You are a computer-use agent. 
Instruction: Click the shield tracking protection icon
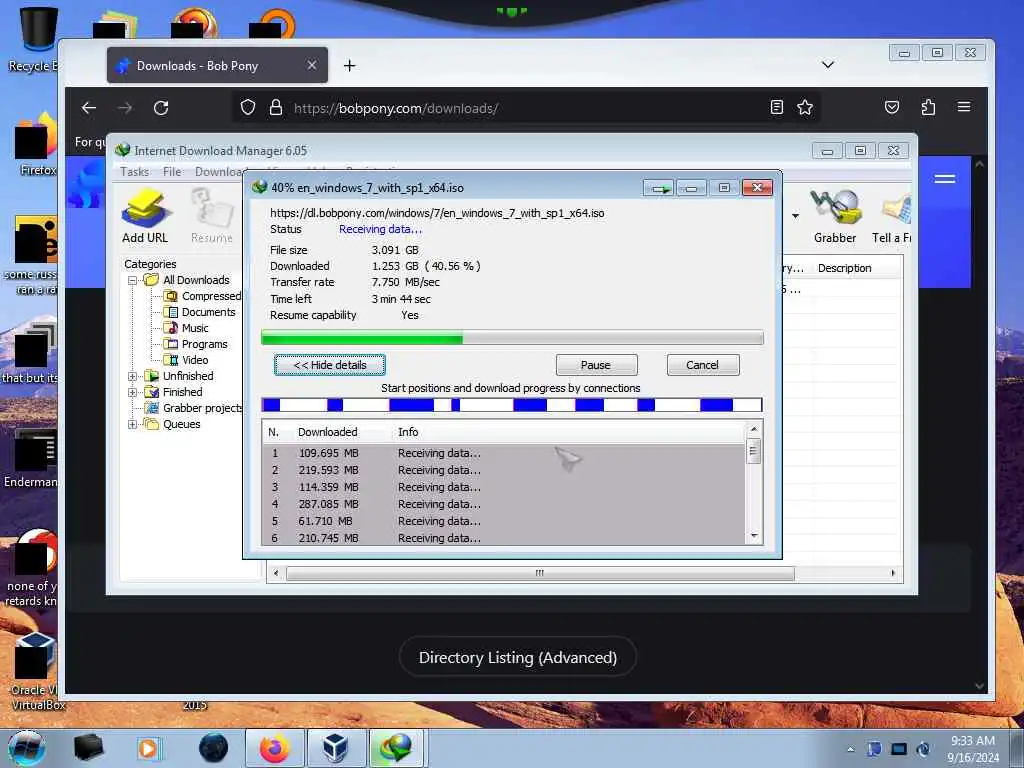coord(248,108)
